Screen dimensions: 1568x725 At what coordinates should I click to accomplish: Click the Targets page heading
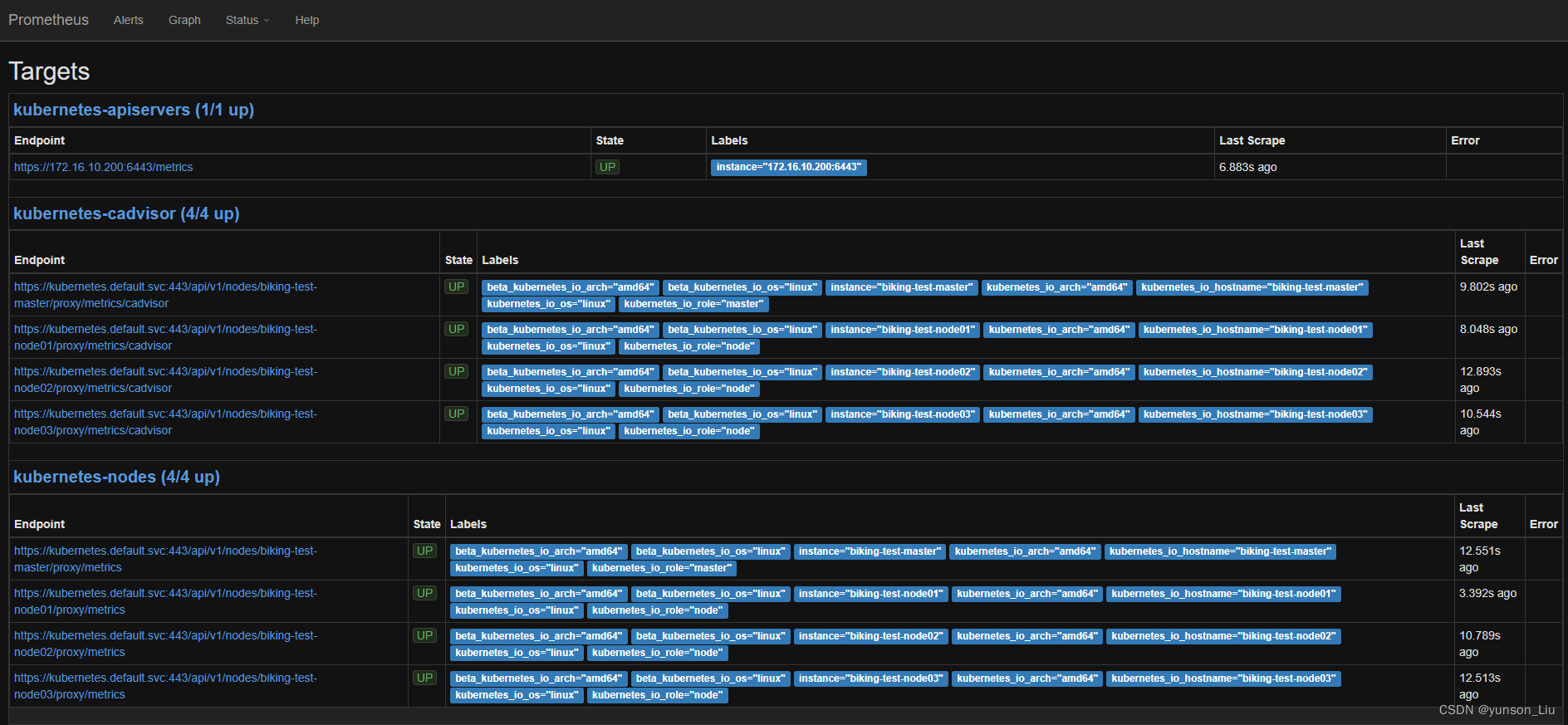(49, 71)
